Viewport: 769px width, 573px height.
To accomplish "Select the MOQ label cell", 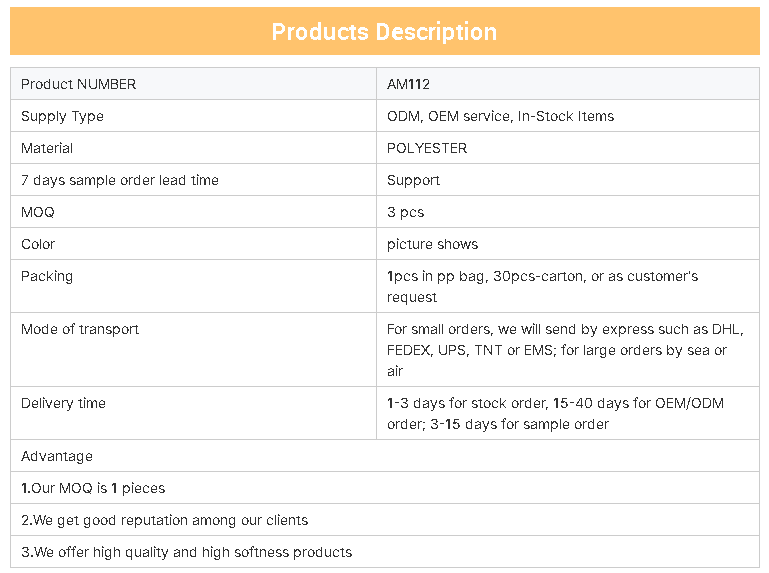I will tap(193, 211).
